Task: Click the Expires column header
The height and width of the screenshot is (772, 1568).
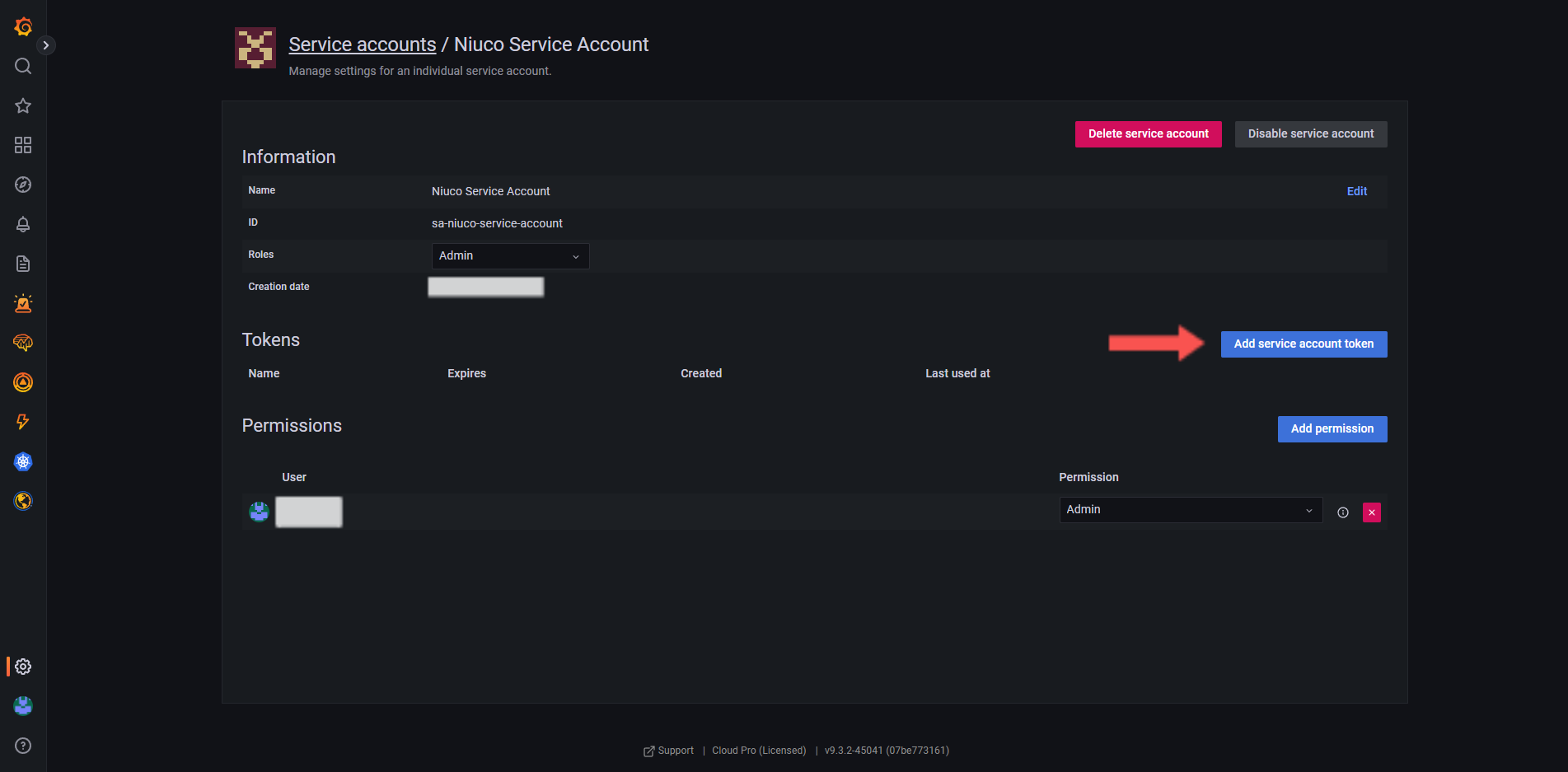Action: coord(466,373)
